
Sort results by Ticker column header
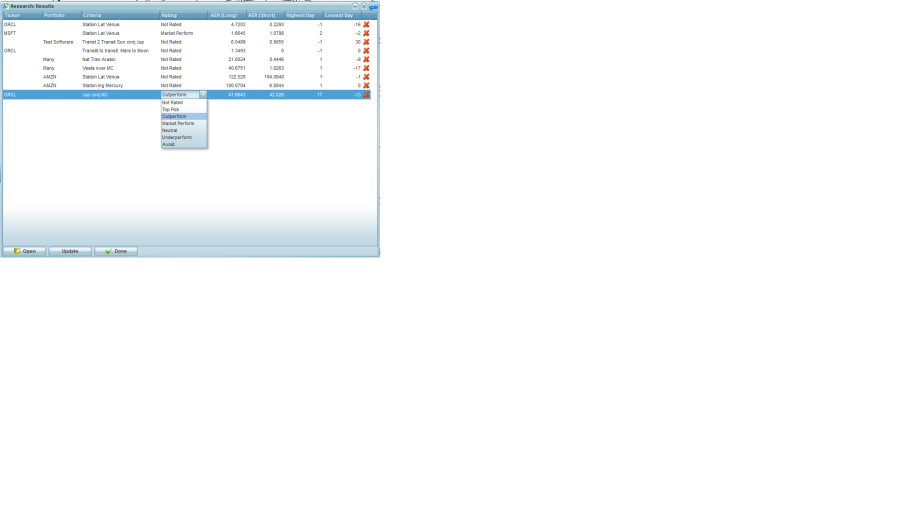click(x=20, y=15)
